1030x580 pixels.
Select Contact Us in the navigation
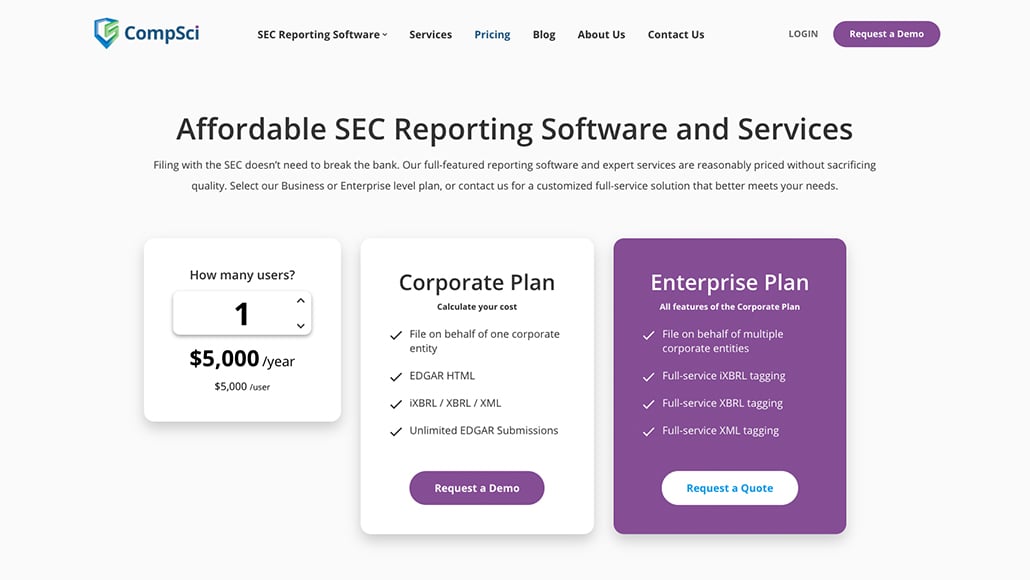[x=675, y=34]
